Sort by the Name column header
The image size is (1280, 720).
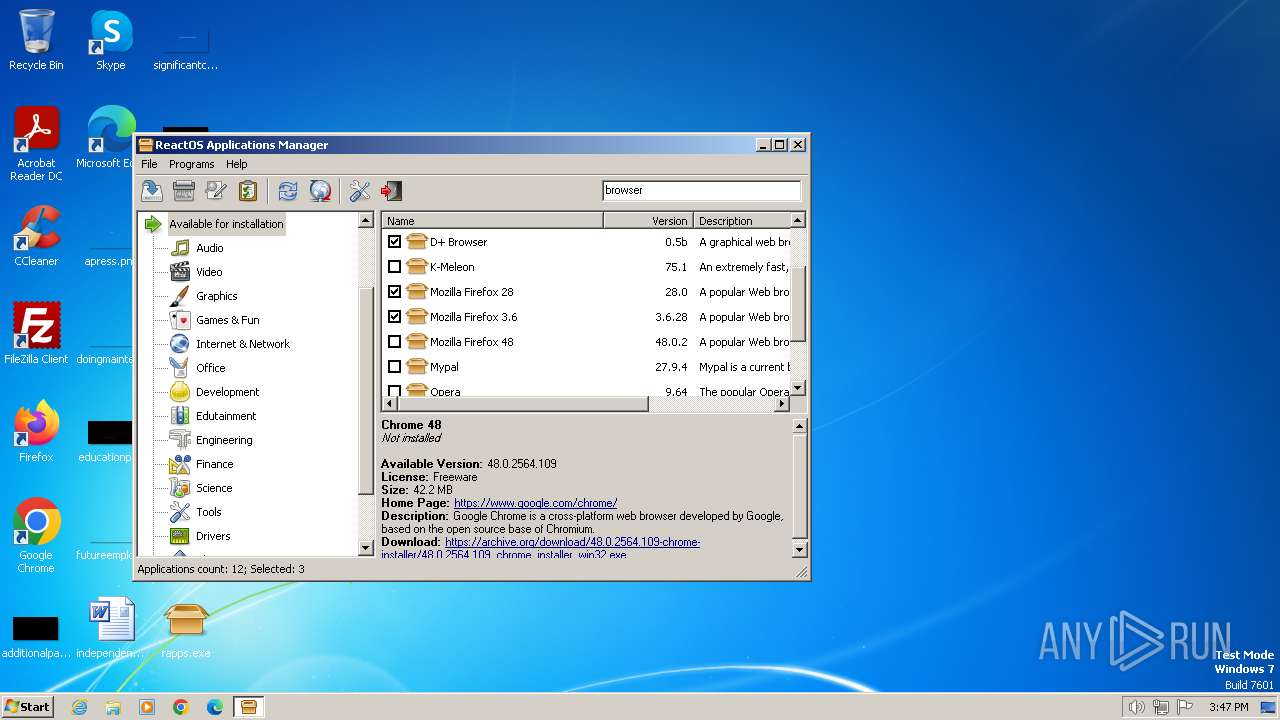492,221
